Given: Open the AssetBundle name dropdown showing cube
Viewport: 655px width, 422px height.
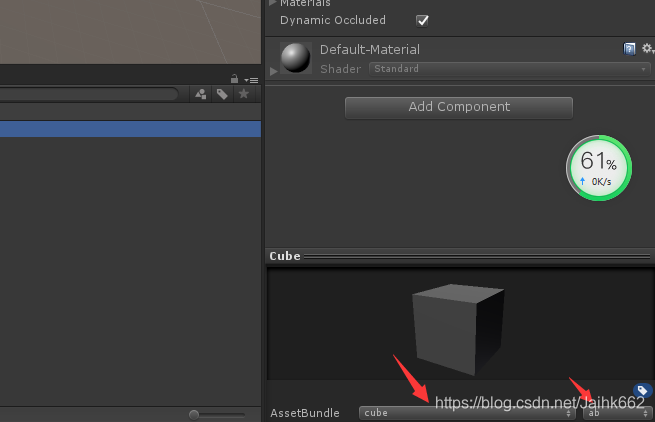Looking at the screenshot, I should click(466, 413).
